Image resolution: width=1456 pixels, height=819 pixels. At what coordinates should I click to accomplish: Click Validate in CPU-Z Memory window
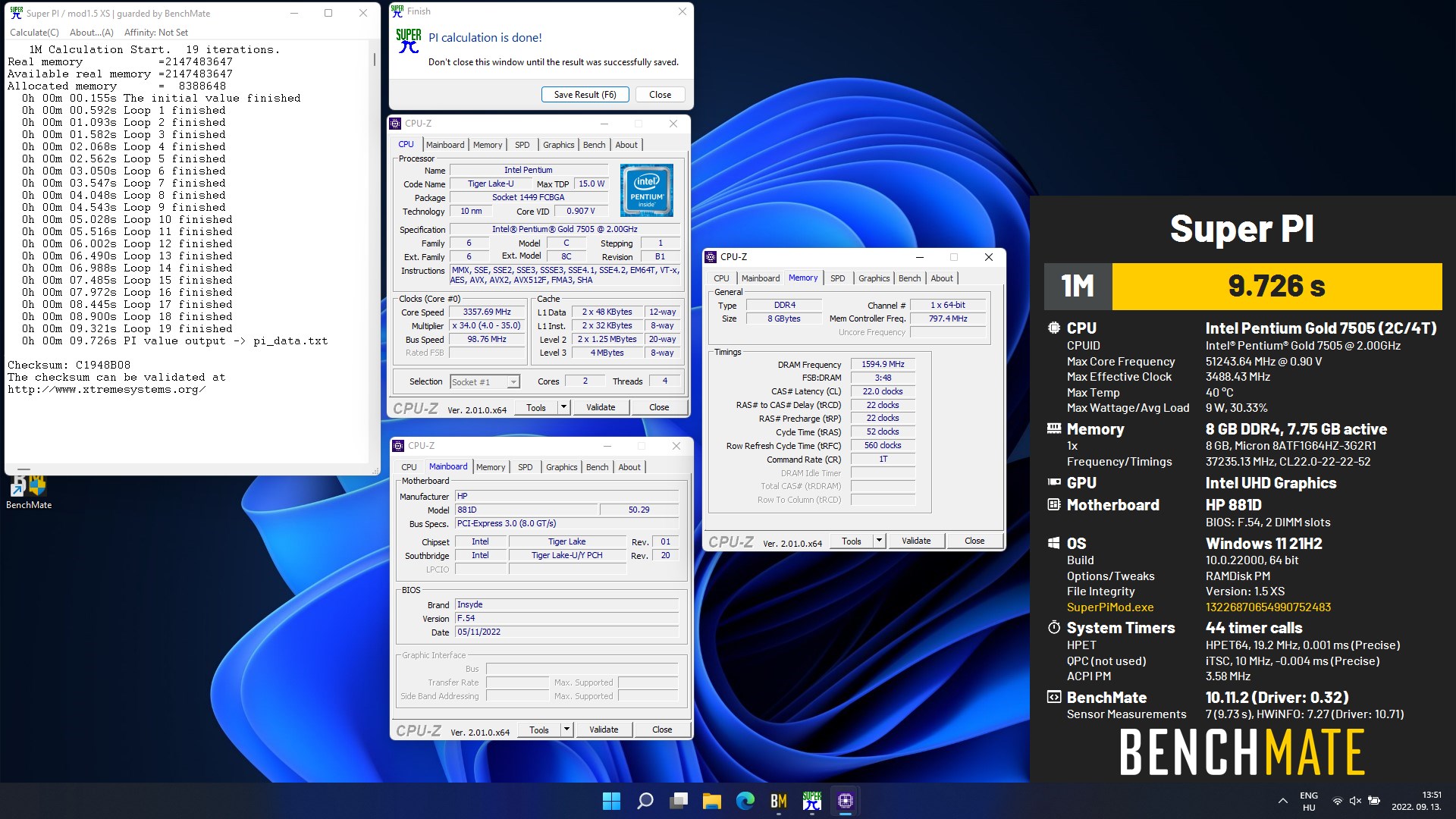point(916,541)
